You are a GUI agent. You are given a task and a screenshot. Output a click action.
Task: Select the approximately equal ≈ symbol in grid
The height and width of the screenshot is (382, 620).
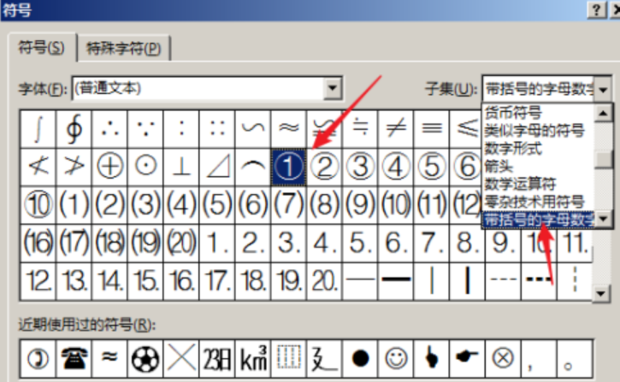[x=288, y=129]
